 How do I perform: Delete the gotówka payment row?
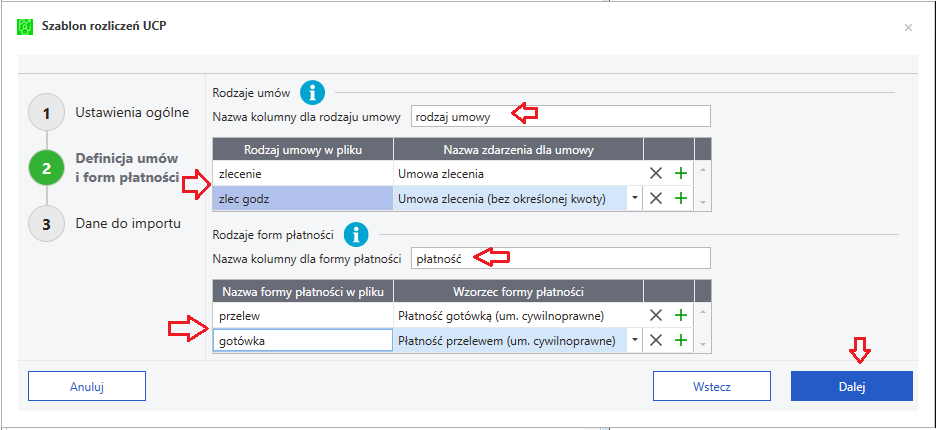click(656, 340)
